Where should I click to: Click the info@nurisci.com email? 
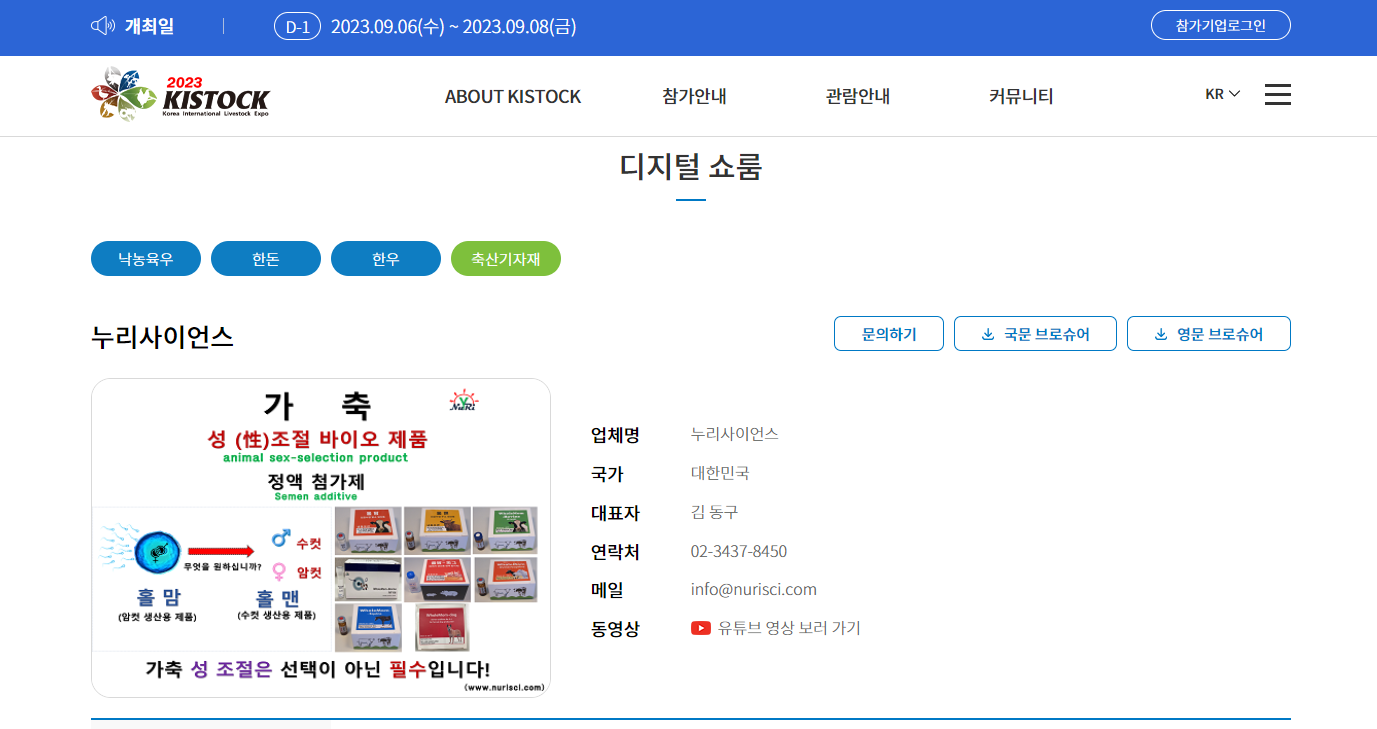click(x=754, y=589)
